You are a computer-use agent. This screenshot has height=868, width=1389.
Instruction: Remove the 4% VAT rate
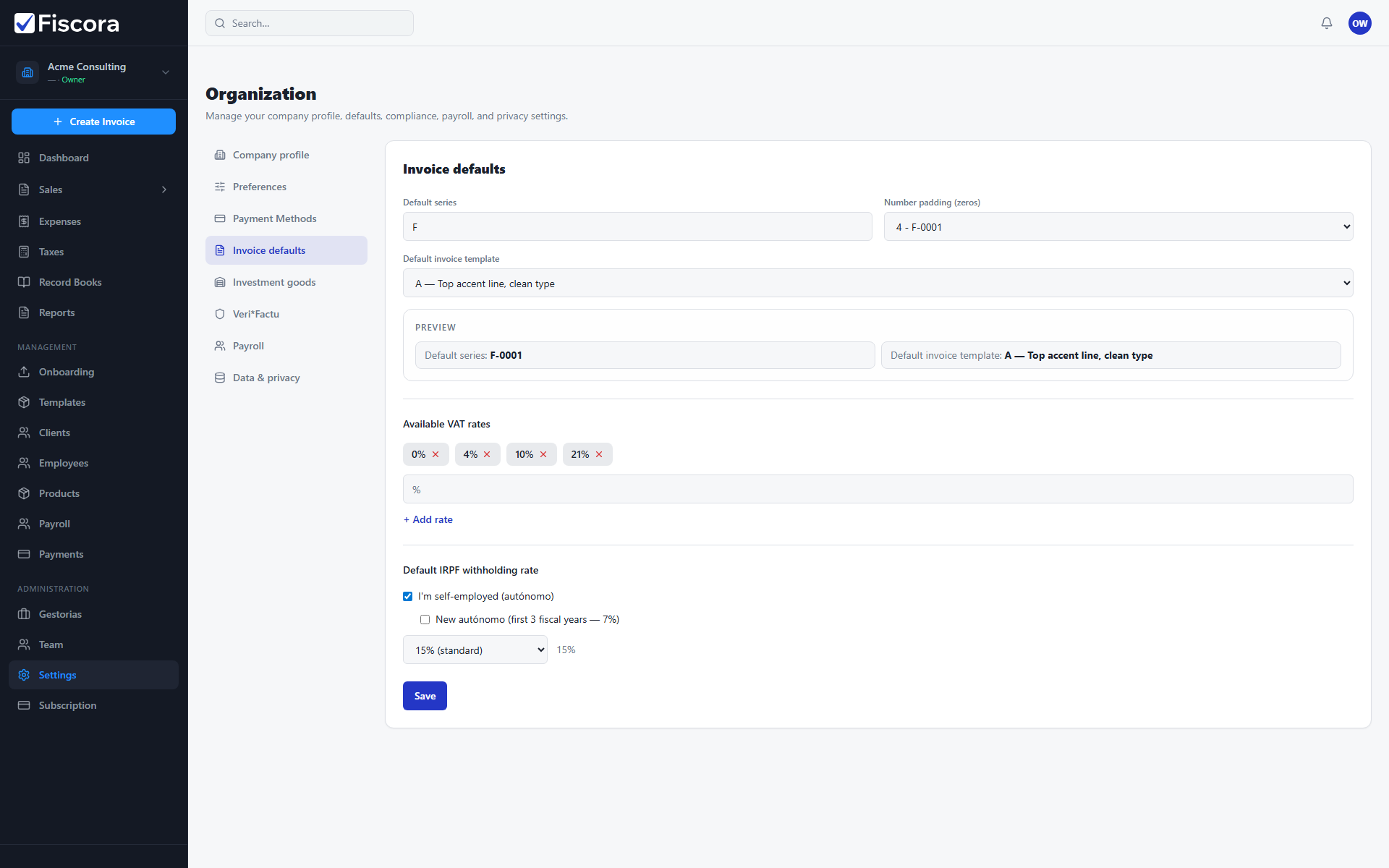click(487, 454)
